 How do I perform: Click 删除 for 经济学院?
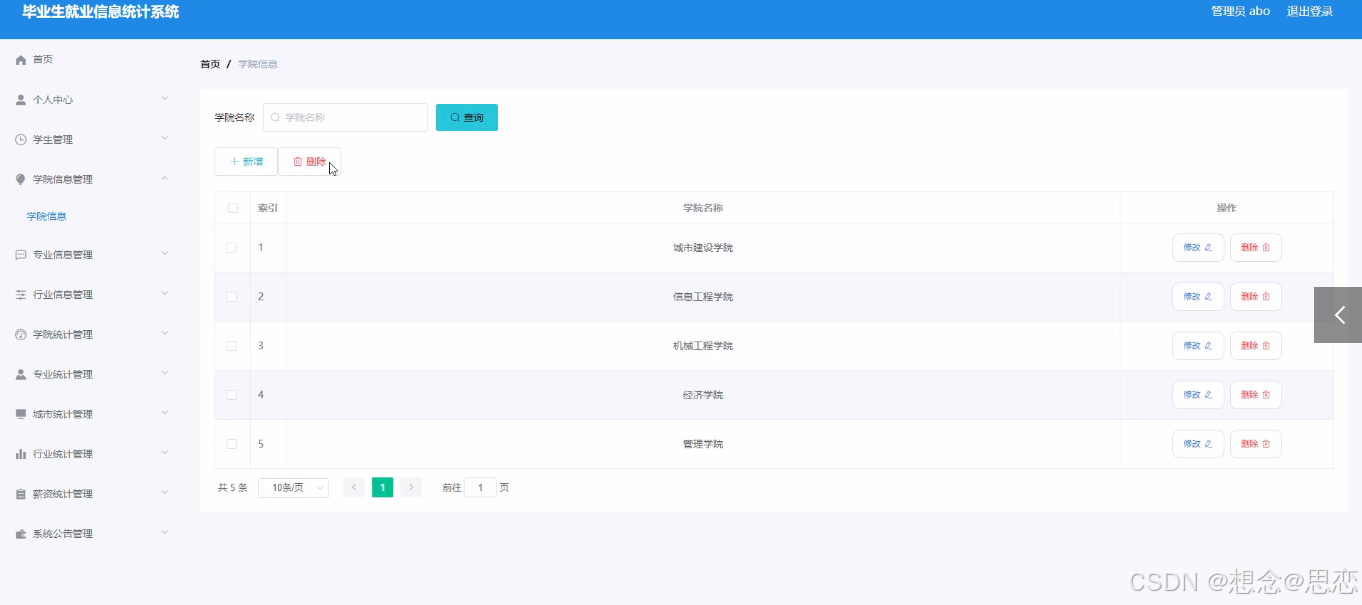pos(1256,395)
